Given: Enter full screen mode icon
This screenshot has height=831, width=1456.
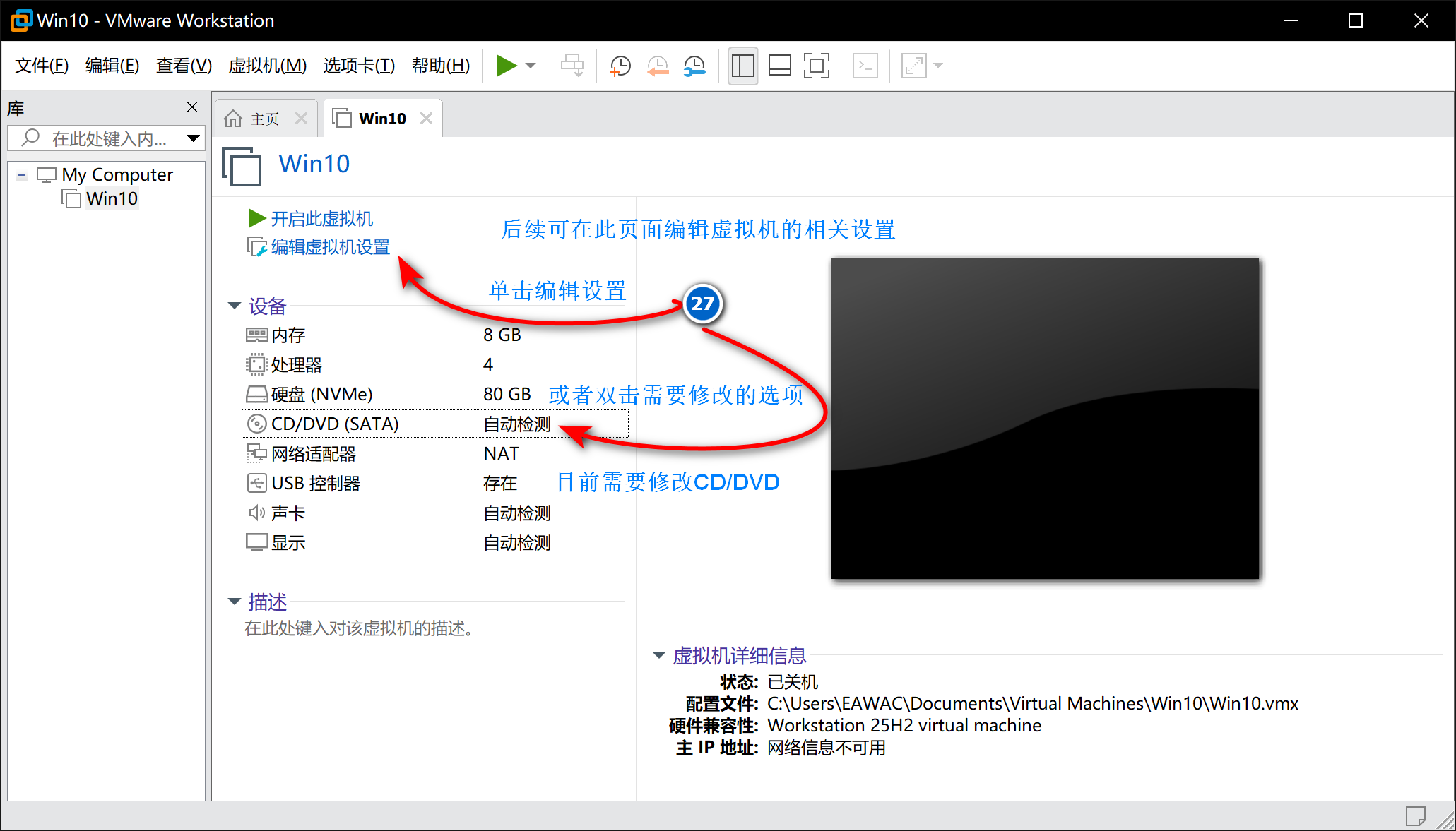Looking at the screenshot, I should coord(816,66).
